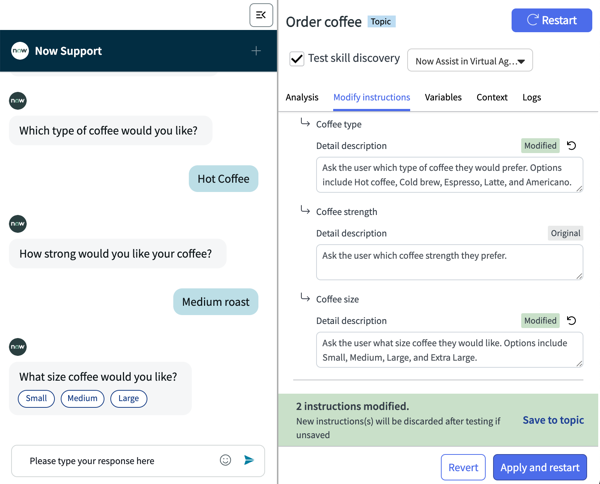Open the Variables tab
The width and height of the screenshot is (600, 484).
(x=443, y=98)
